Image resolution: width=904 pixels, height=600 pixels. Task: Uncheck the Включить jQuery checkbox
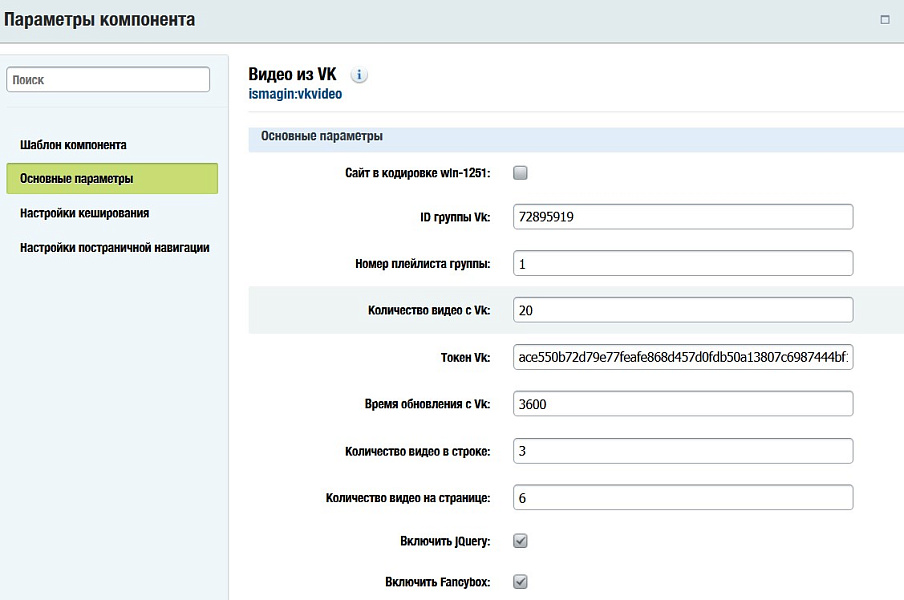(x=520, y=541)
